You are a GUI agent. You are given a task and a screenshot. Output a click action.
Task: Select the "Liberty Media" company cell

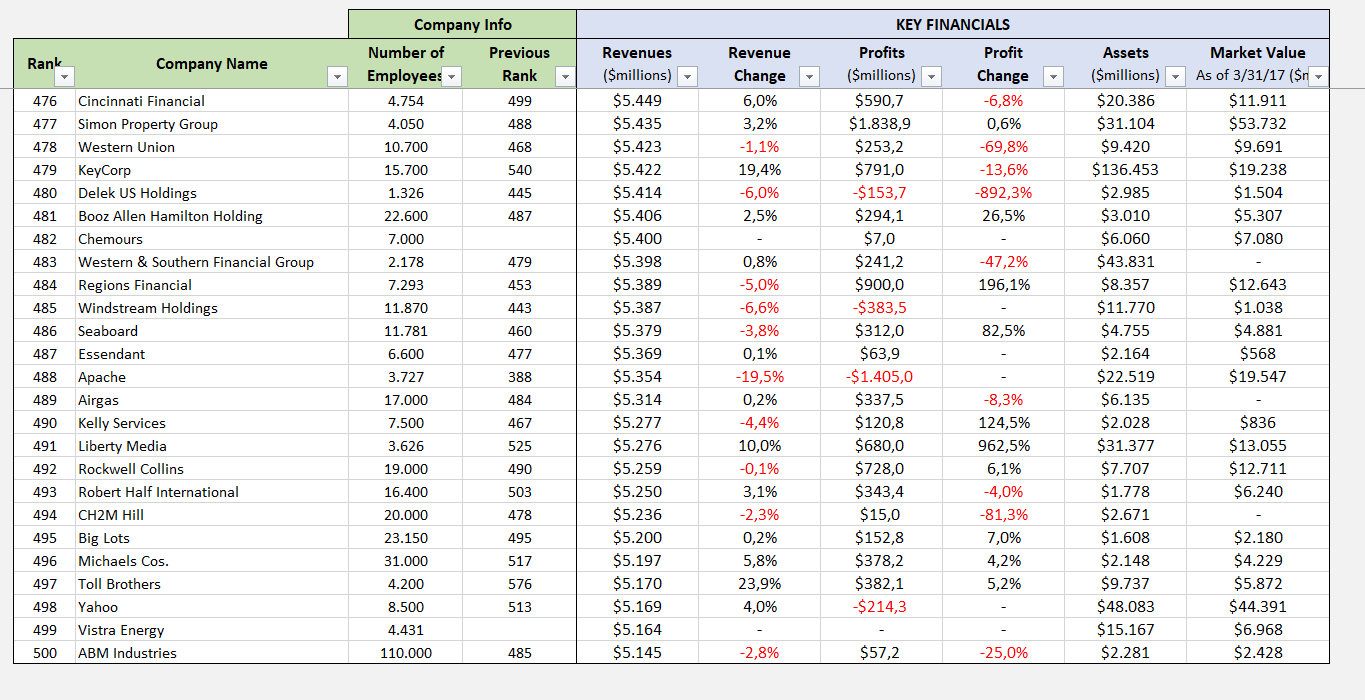212,446
